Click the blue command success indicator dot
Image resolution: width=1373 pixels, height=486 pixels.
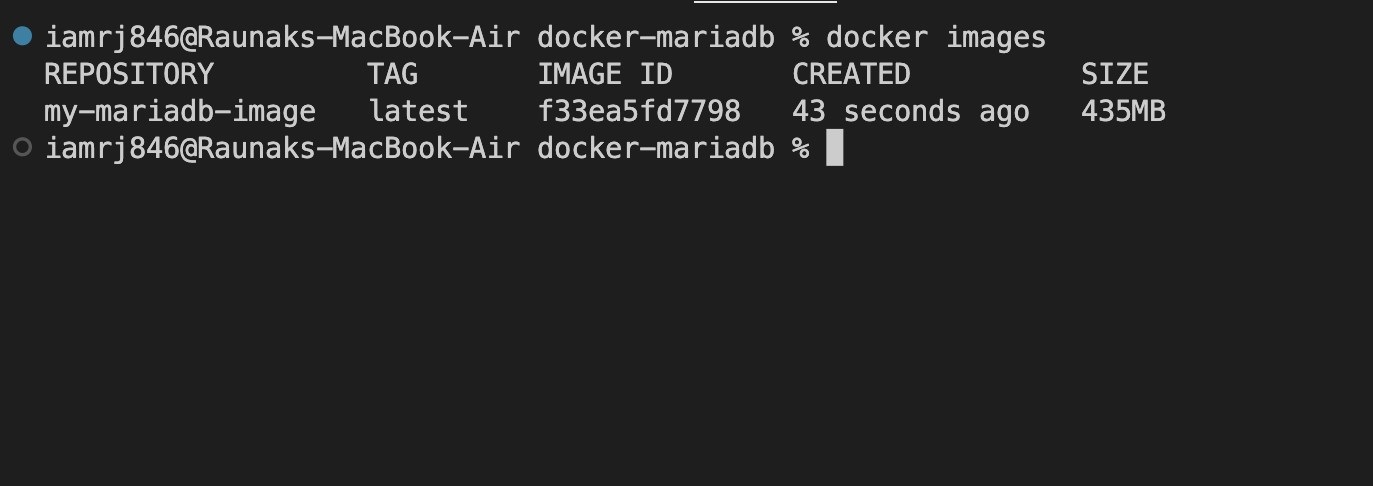23,37
